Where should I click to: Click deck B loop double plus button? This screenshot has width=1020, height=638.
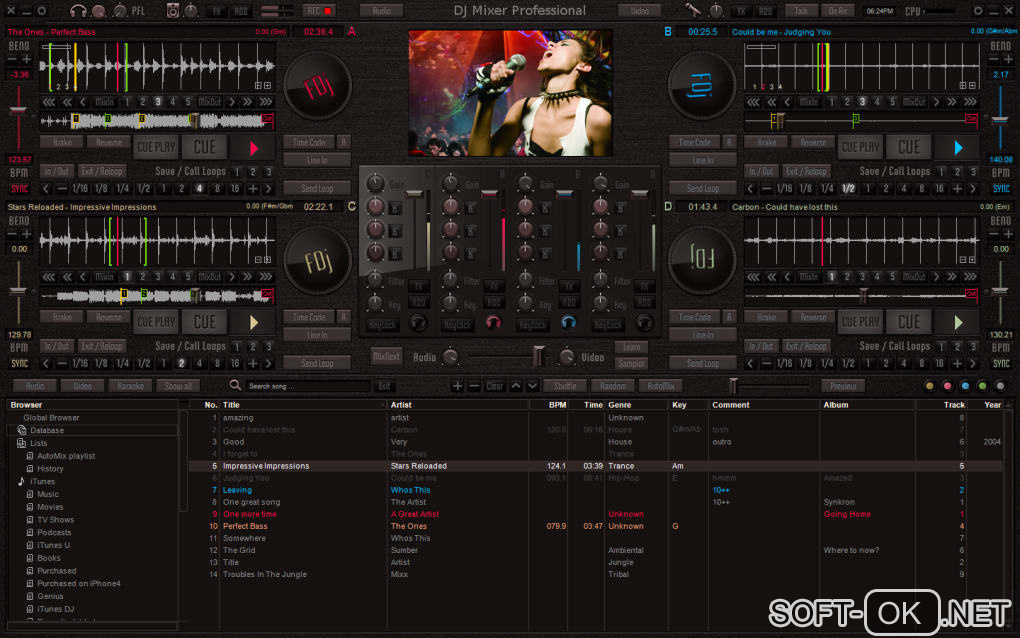(957, 189)
